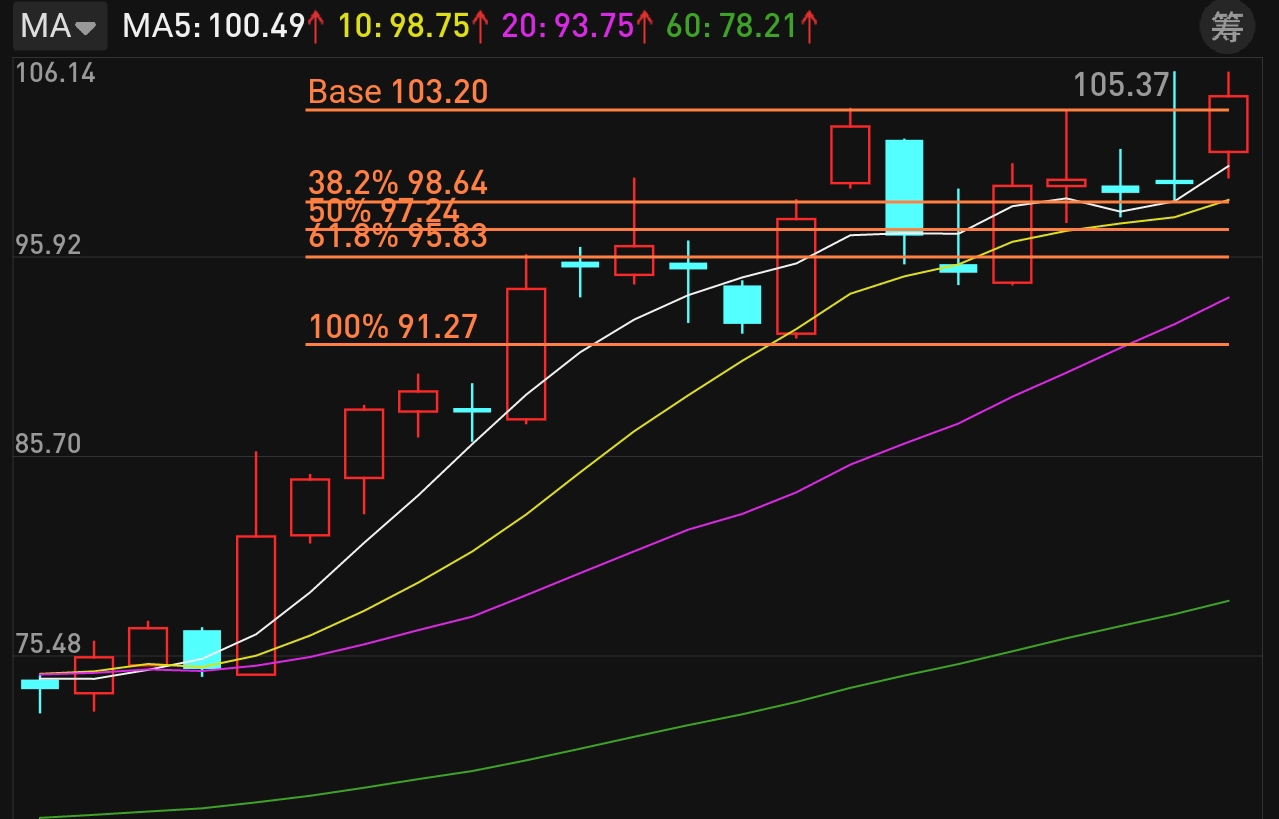Open the MA indicator dropdown
This screenshot has height=819, width=1279.
[x=60, y=26]
